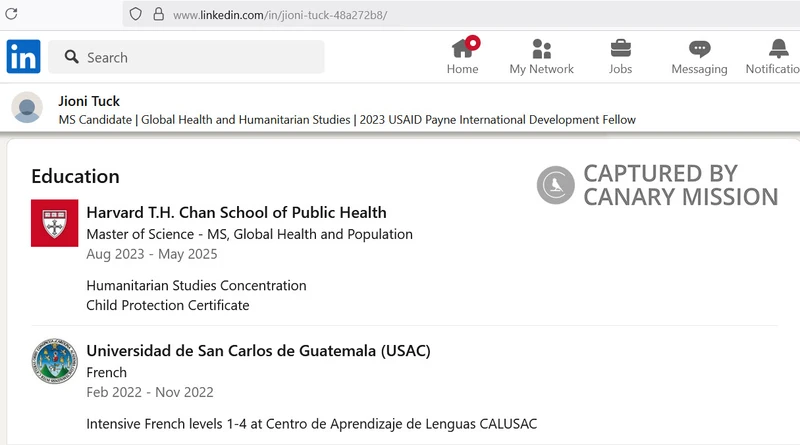The image size is (800, 445).
Task: Click the browser reload icon
Action: pos(12,14)
